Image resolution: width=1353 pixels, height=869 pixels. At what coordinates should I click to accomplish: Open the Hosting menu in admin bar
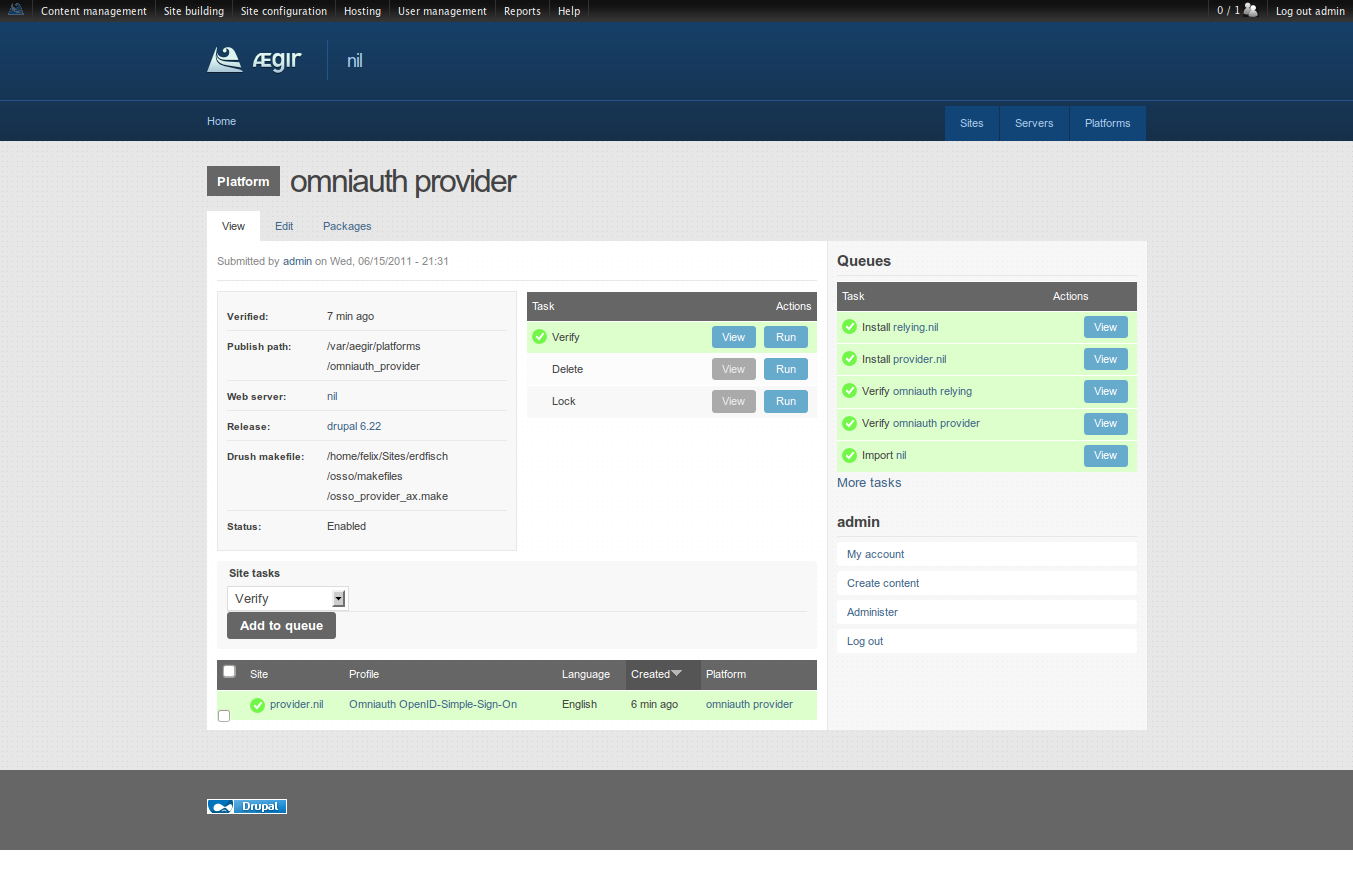[x=362, y=11]
